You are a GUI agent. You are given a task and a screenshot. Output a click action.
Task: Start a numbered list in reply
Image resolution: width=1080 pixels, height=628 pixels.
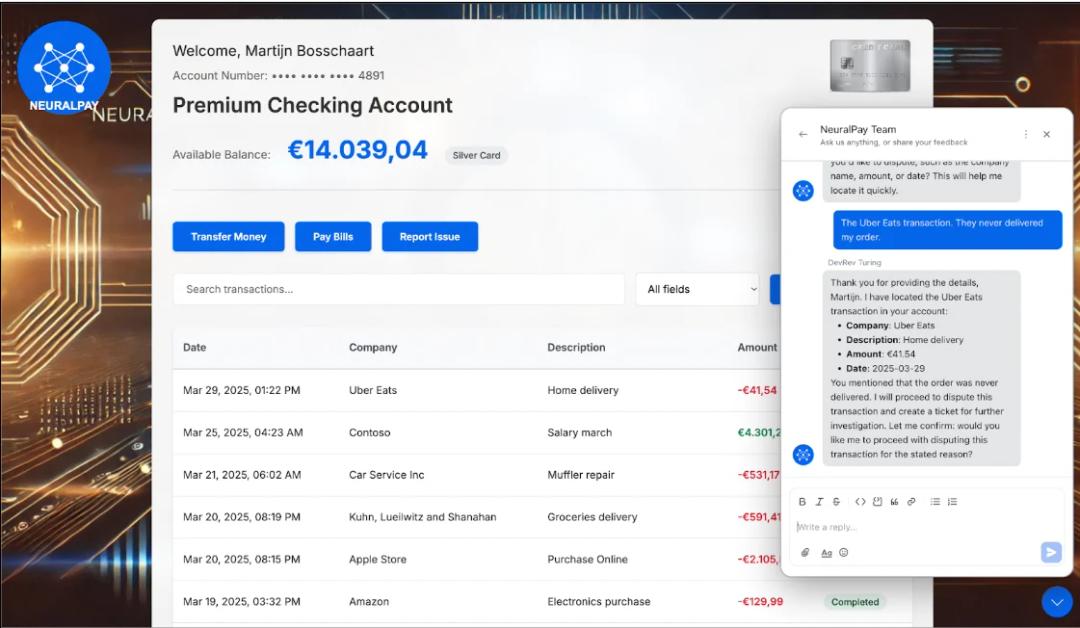click(953, 502)
